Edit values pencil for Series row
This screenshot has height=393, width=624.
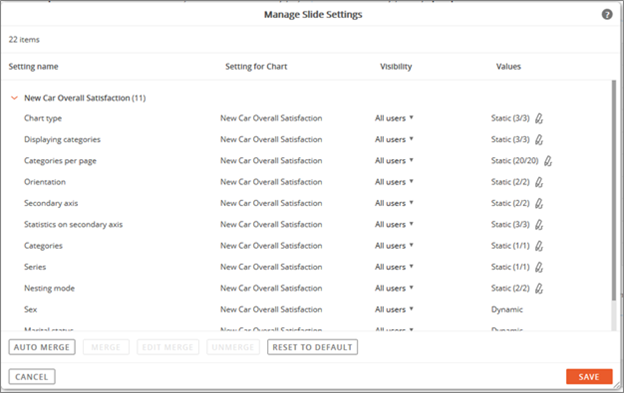click(x=539, y=267)
